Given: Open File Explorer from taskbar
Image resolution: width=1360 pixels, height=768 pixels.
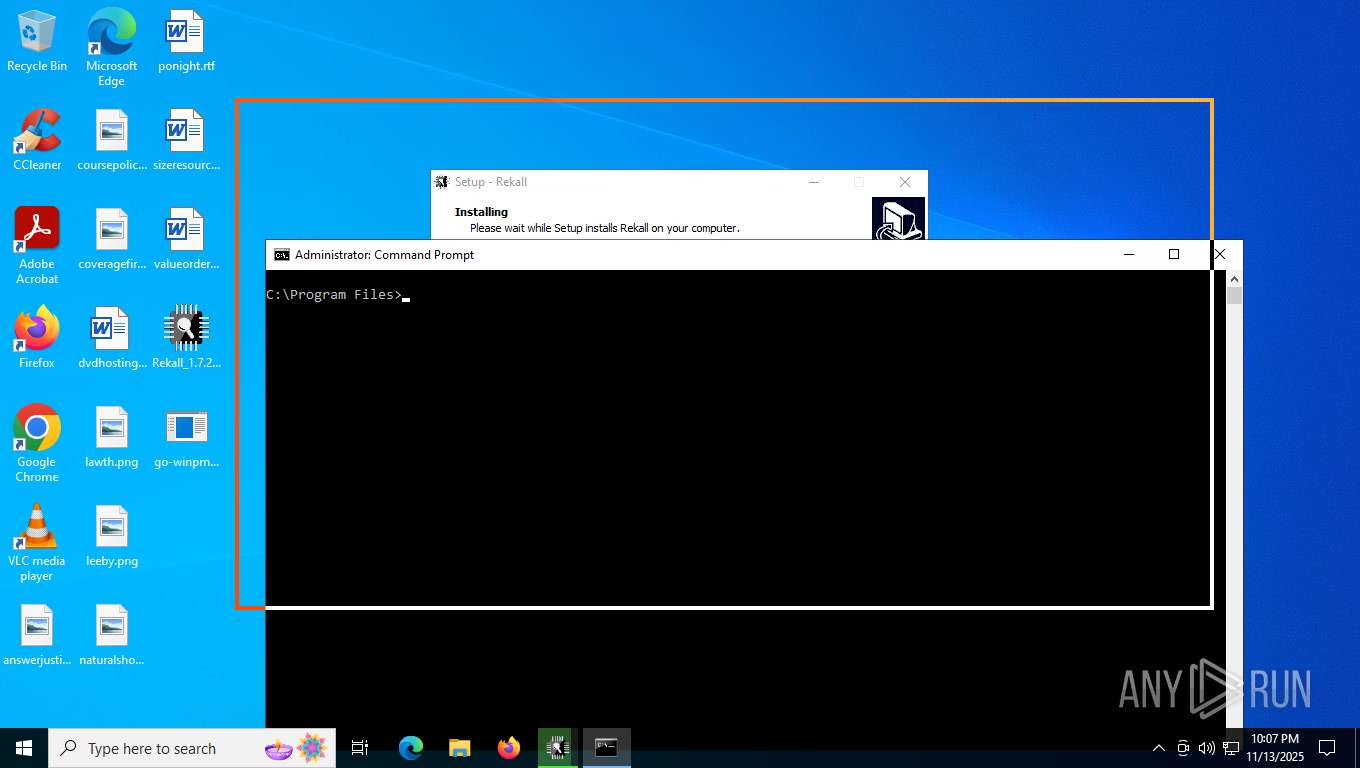Looking at the screenshot, I should [459, 748].
